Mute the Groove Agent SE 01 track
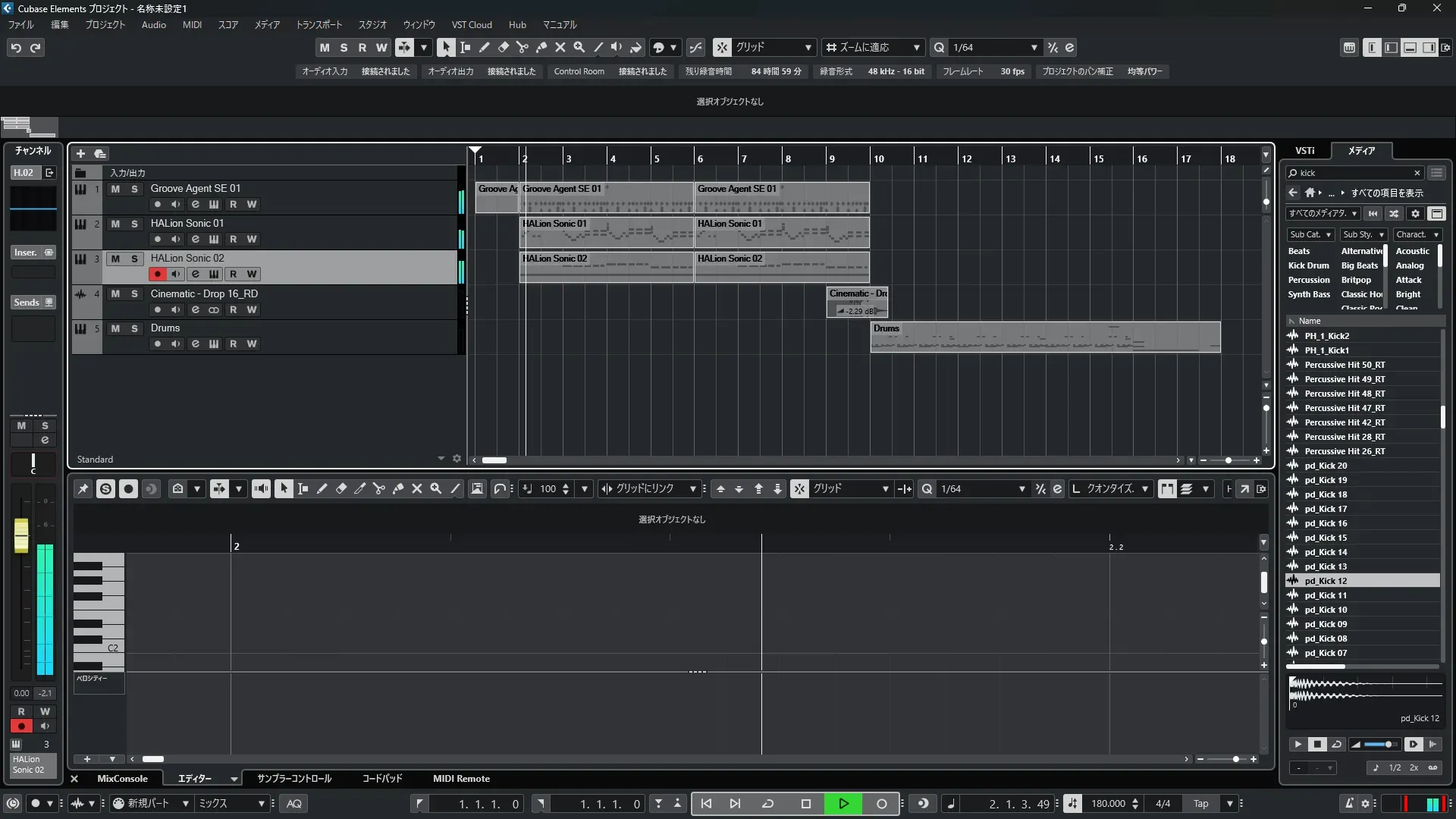 click(x=115, y=189)
